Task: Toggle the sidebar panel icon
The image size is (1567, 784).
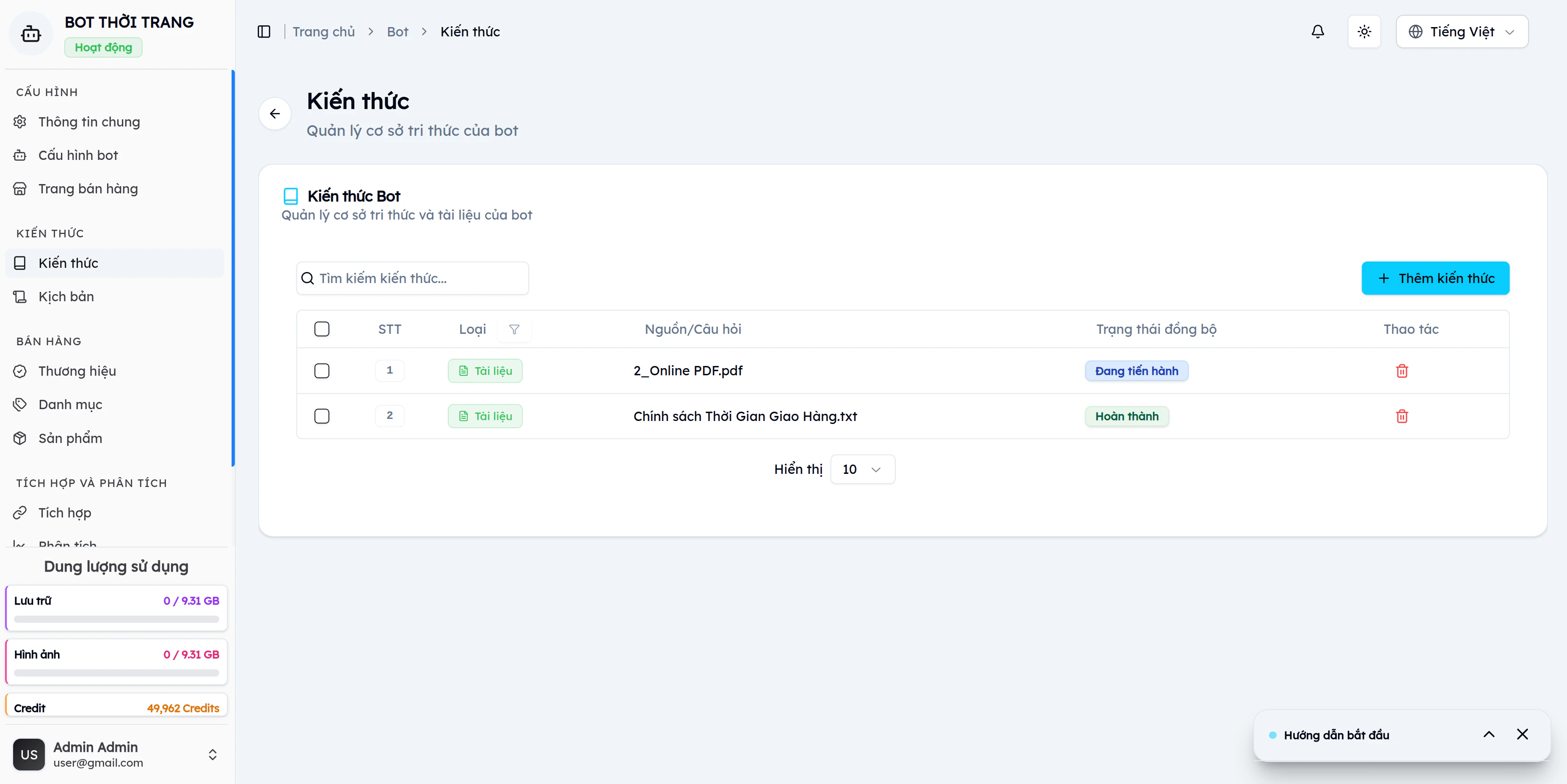Action: pos(263,32)
